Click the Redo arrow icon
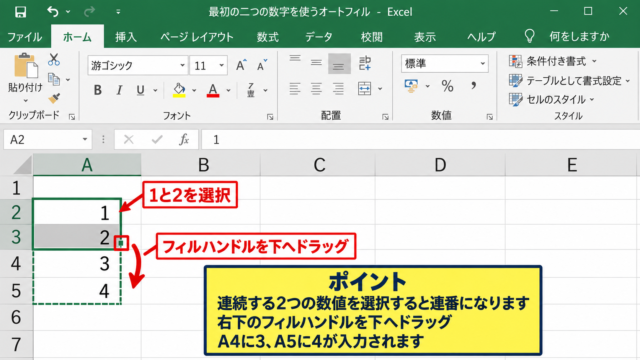 [x=89, y=12]
